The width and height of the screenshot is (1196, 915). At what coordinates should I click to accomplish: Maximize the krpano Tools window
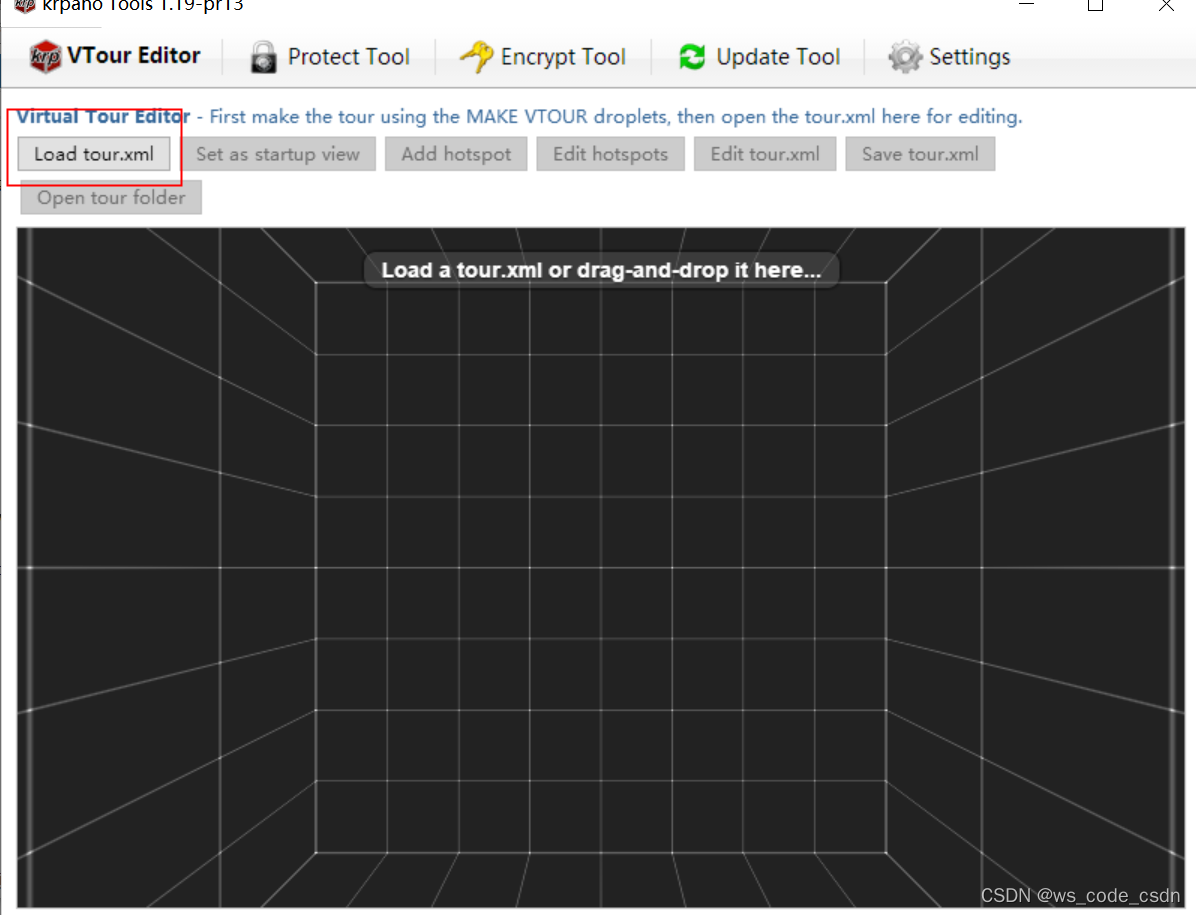tap(1095, 5)
